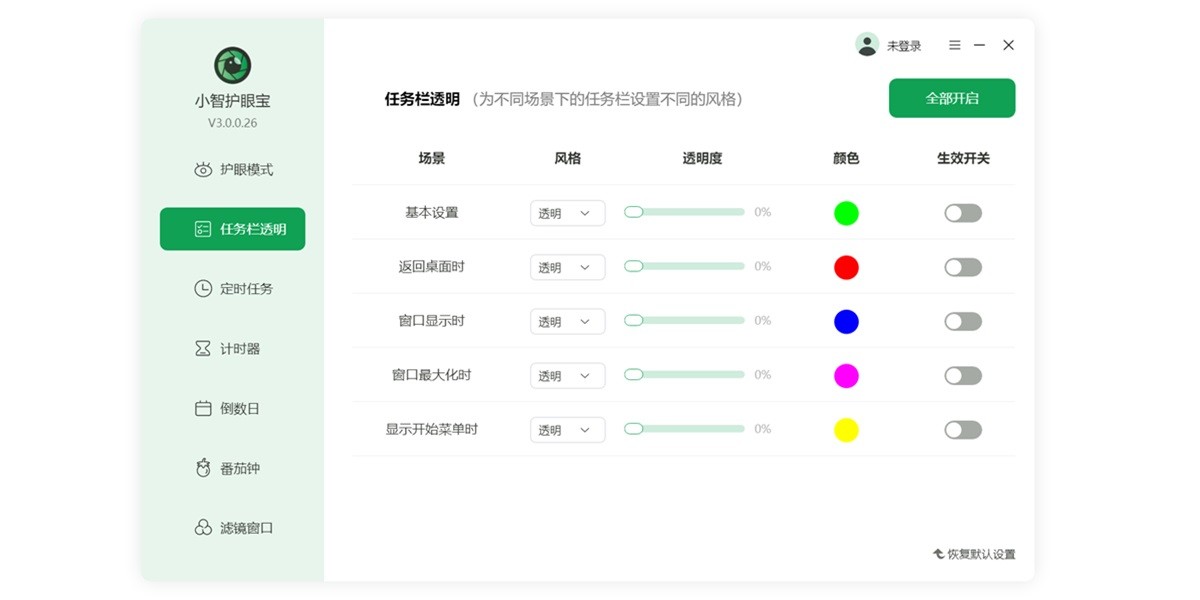Click the 未登录 account label

[903, 44]
